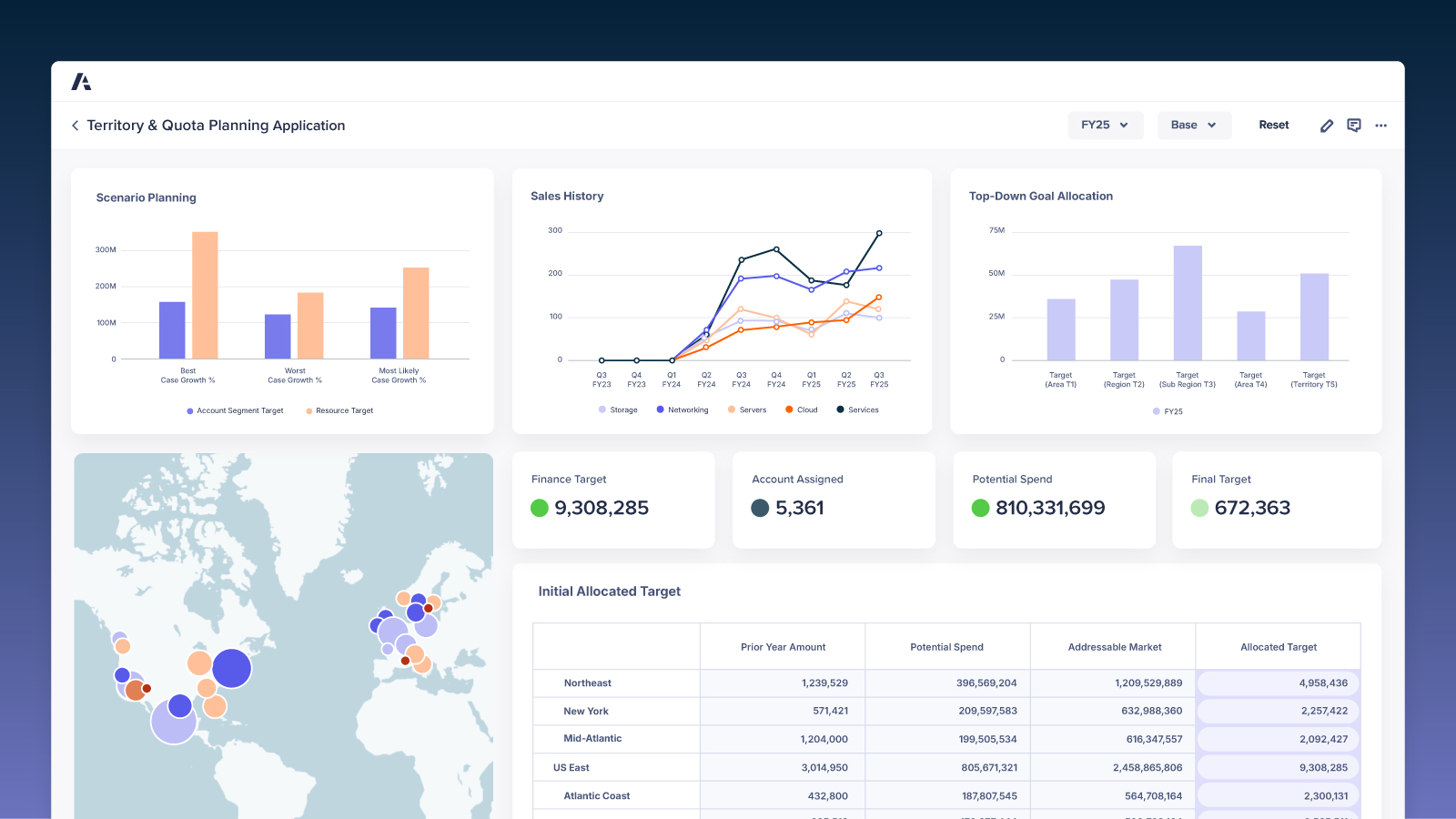
Task: Click the large blue bubble on the US map
Action: 233,667
